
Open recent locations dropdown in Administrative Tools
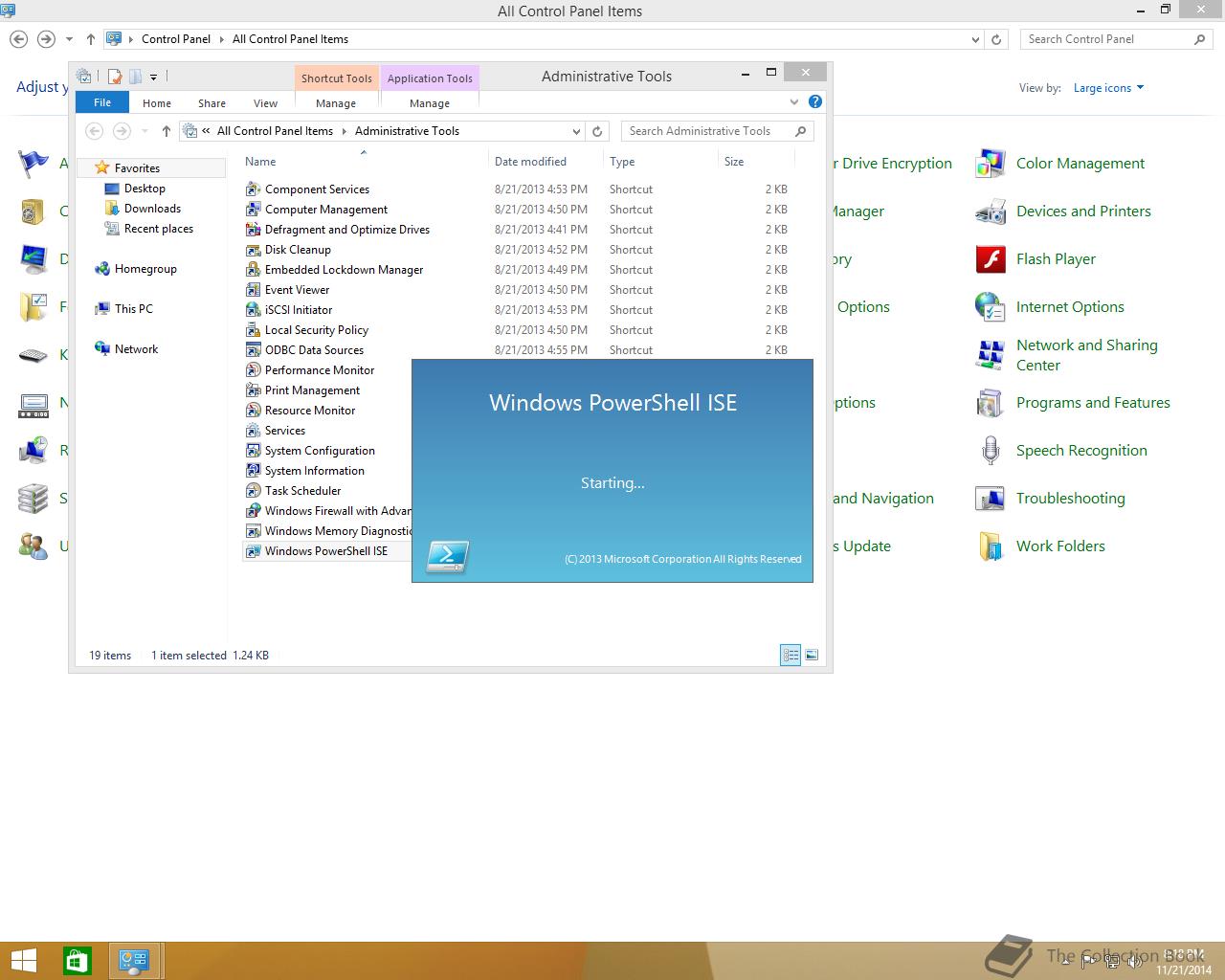coord(145,131)
